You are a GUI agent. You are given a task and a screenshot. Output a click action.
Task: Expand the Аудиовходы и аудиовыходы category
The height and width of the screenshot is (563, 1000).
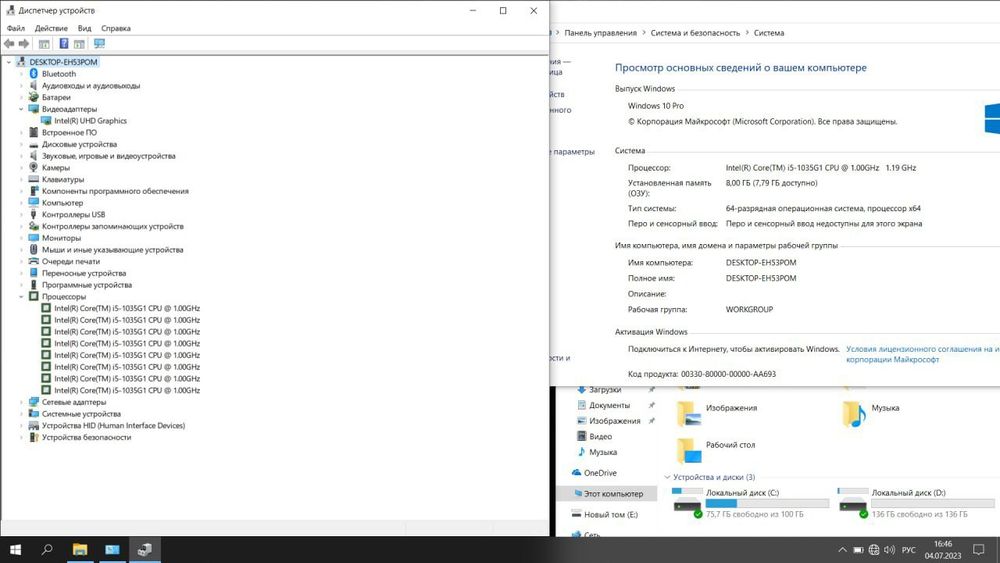pos(21,85)
